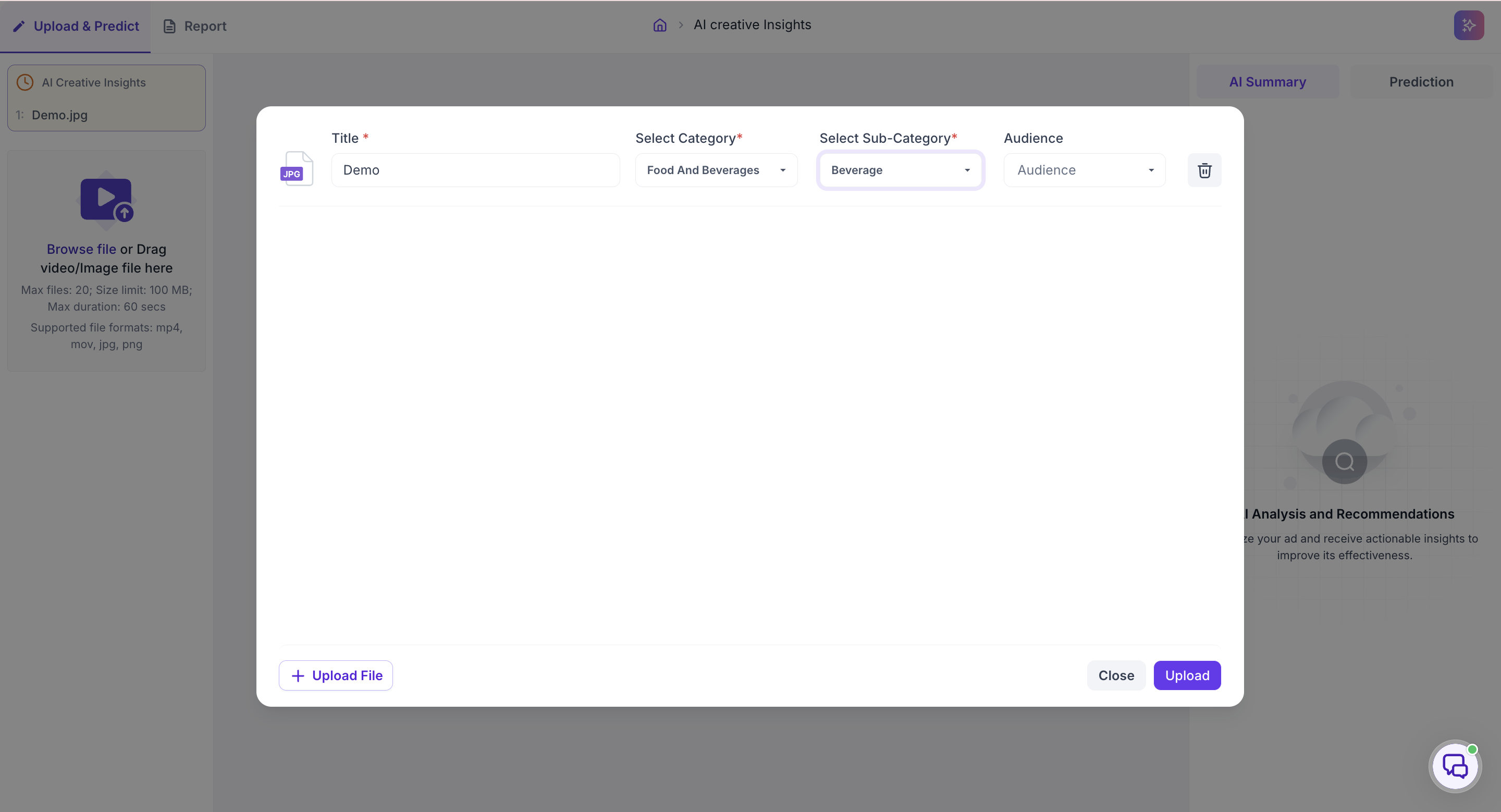Select the Upload & Predict tab

pos(76,26)
